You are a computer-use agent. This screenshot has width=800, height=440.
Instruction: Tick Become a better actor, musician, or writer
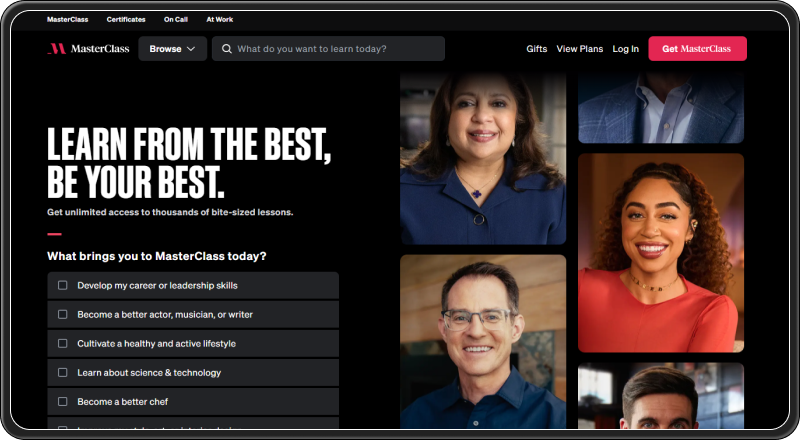click(x=62, y=314)
